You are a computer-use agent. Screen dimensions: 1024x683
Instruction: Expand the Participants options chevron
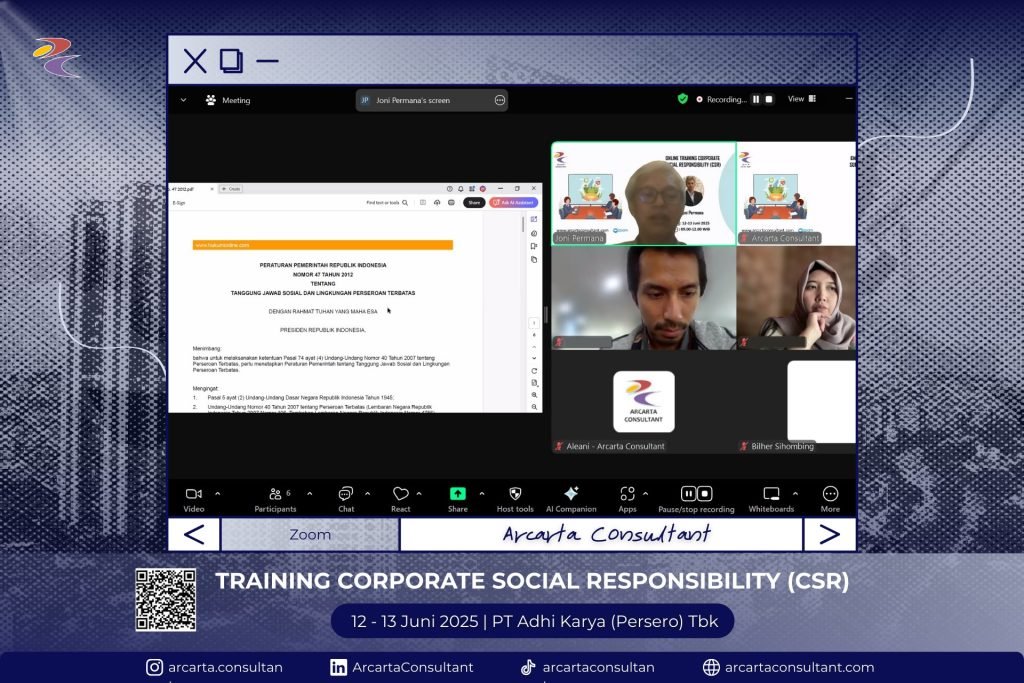309,493
